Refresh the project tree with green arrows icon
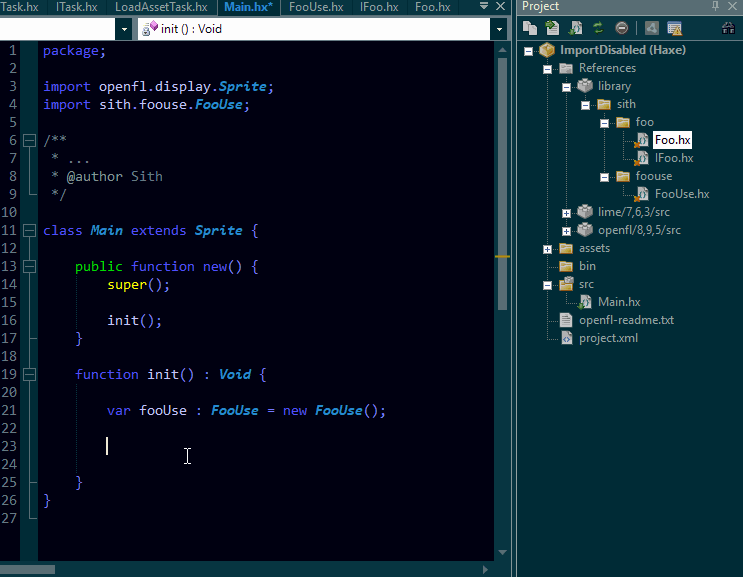 (x=598, y=28)
